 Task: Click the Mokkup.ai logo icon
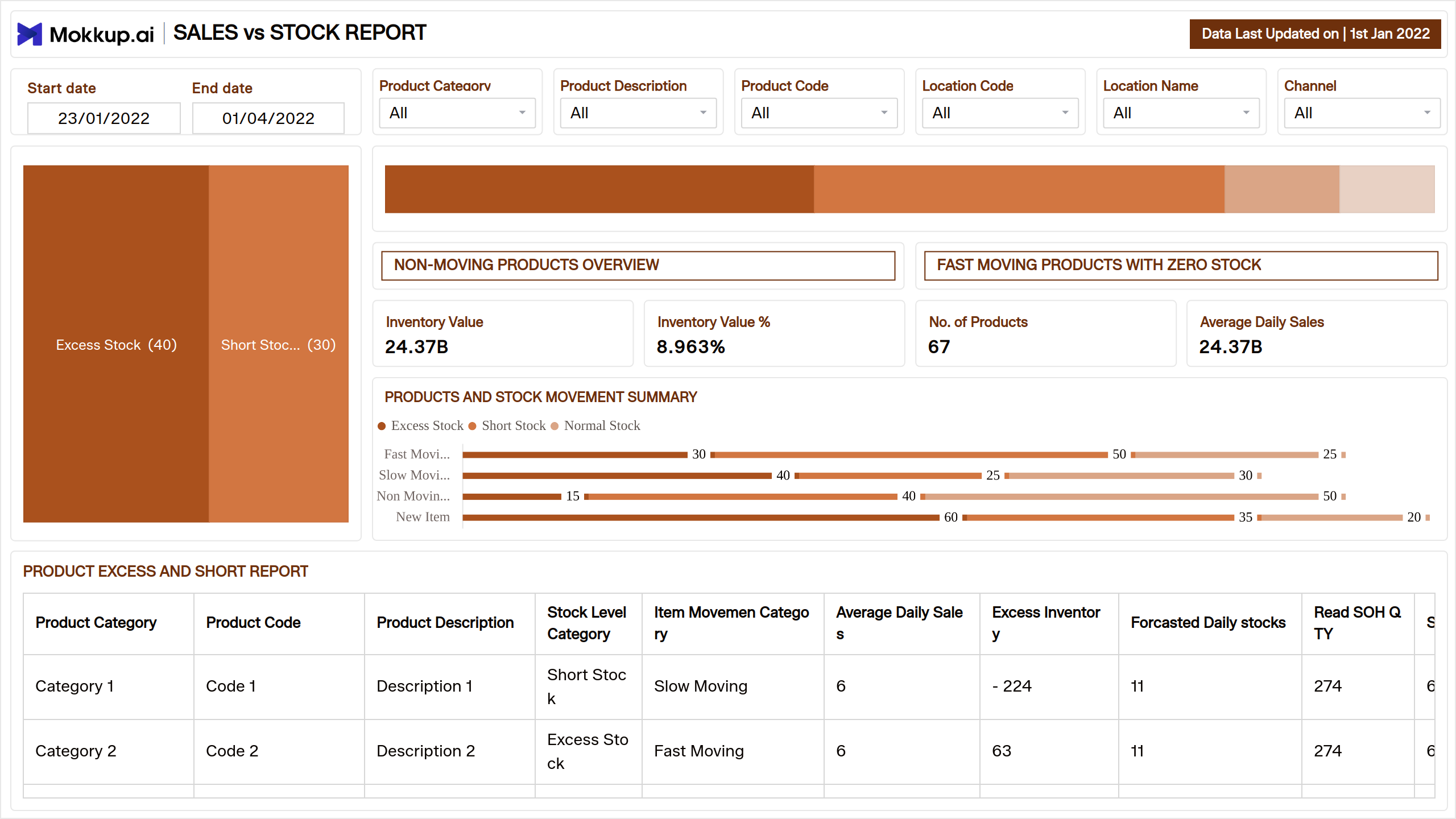click(x=30, y=34)
